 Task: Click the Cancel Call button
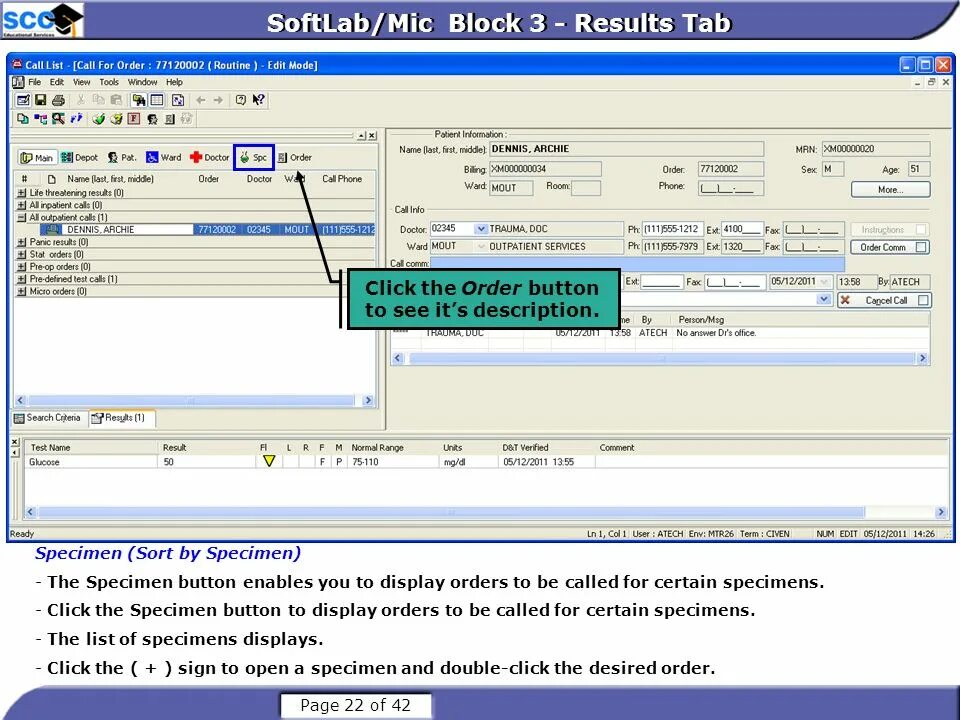(x=884, y=300)
